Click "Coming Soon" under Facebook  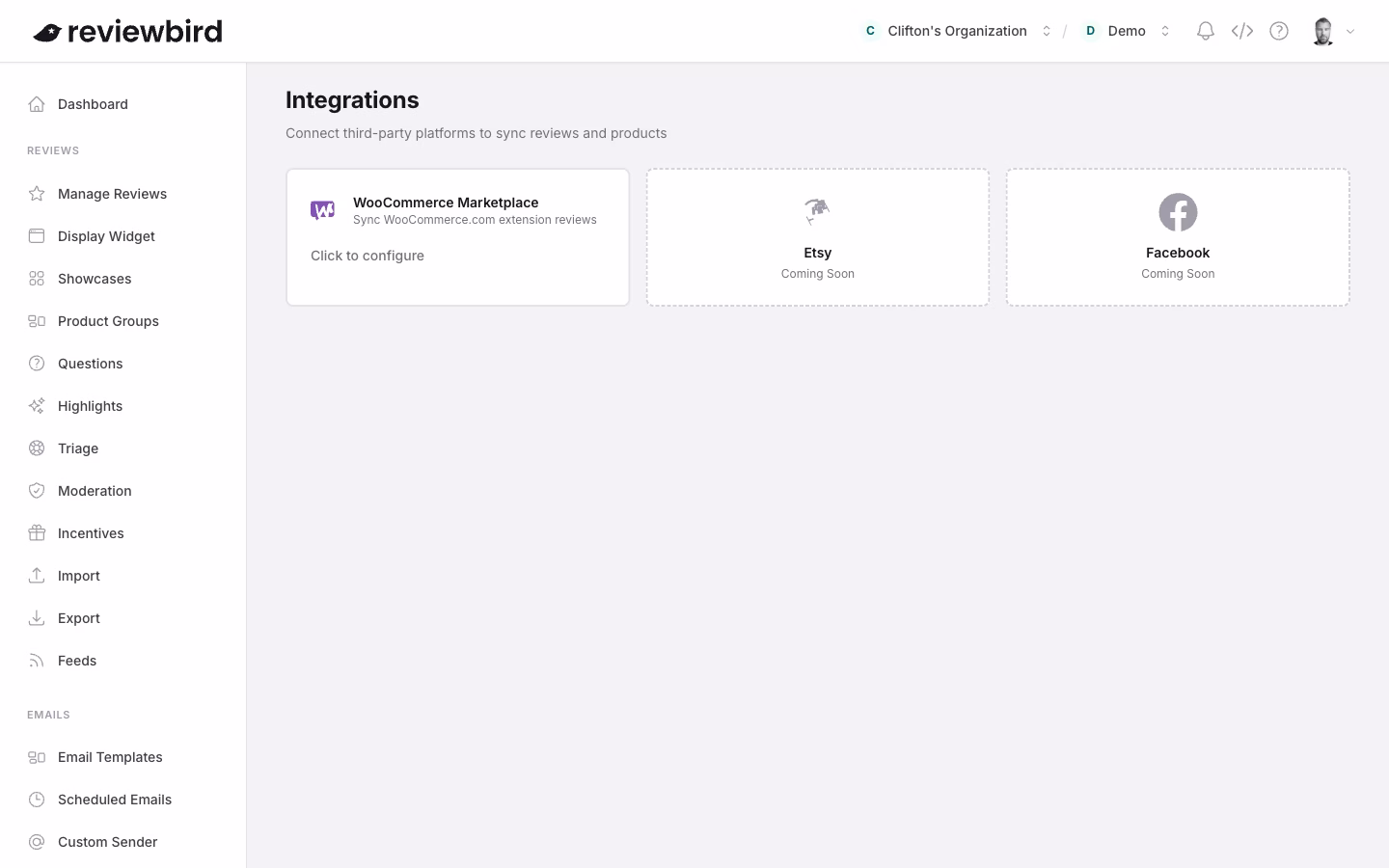[1178, 274]
